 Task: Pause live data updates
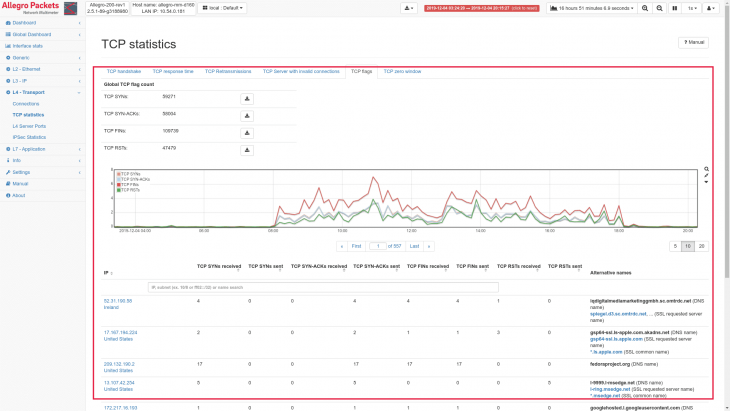[x=676, y=8]
